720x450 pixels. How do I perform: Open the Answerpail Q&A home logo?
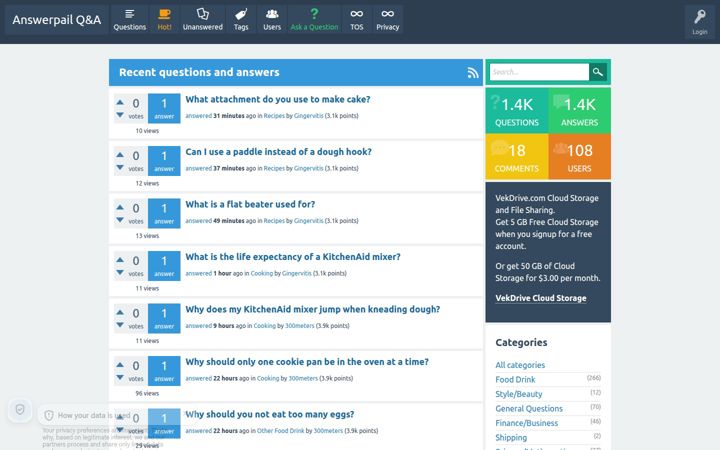click(x=56, y=20)
